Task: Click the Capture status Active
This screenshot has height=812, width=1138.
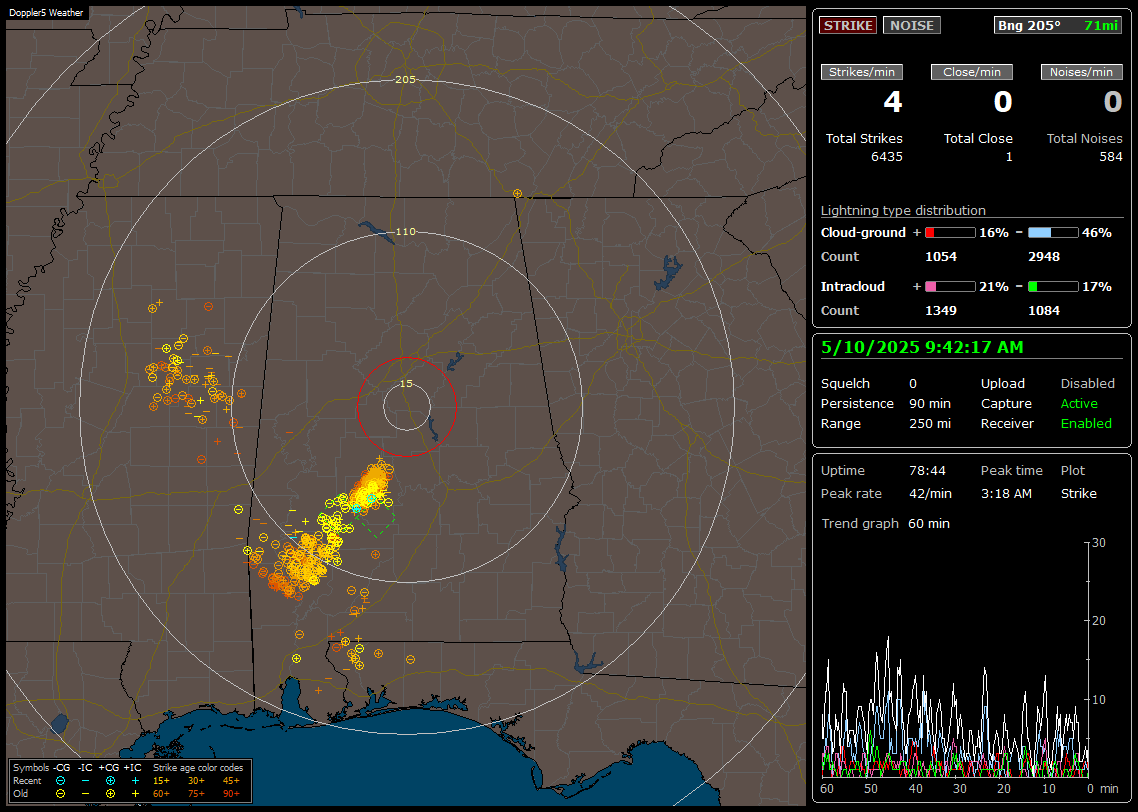Action: click(x=1078, y=403)
